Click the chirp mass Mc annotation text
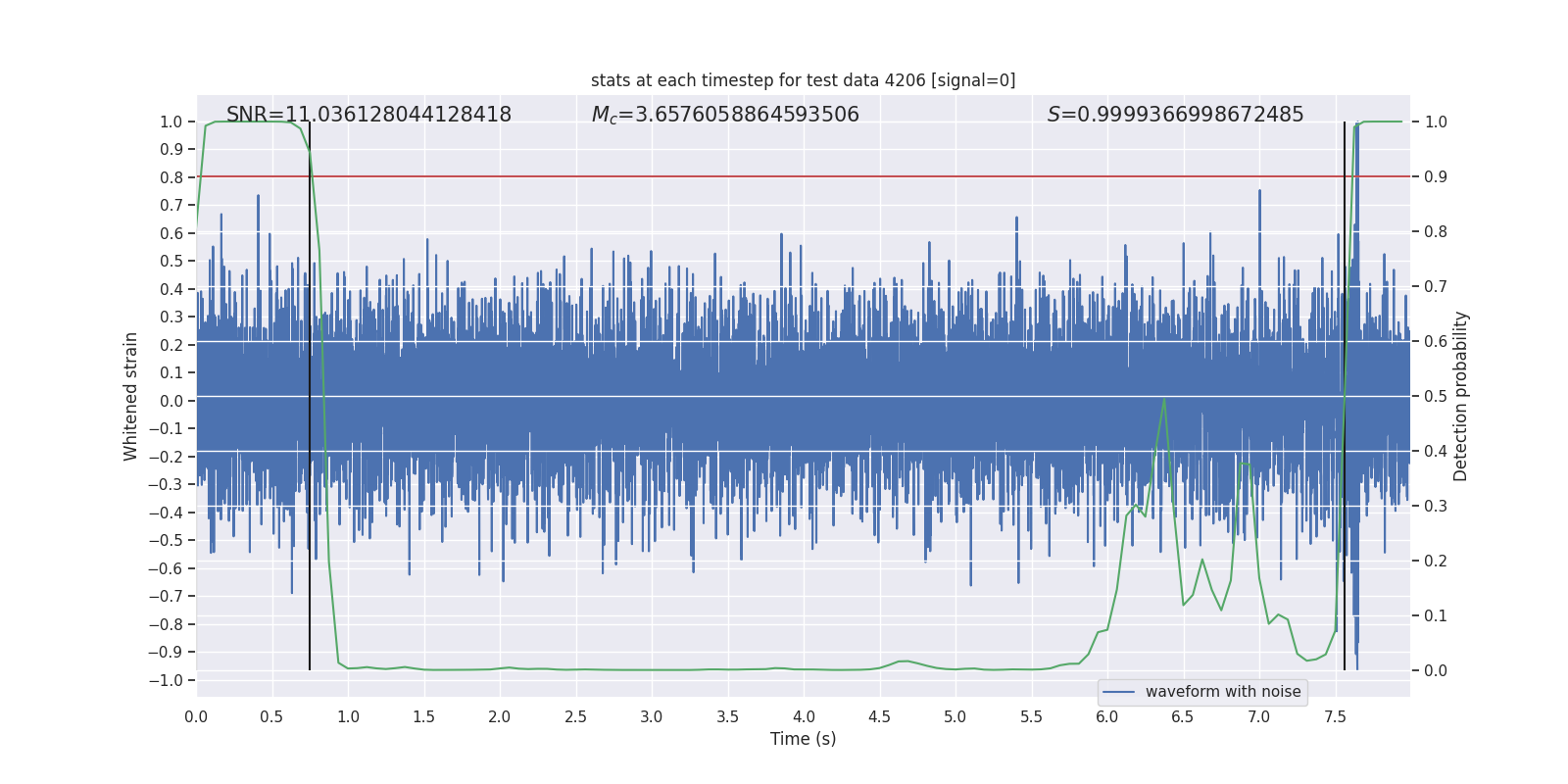The height and width of the screenshot is (784, 1568). 725,115
